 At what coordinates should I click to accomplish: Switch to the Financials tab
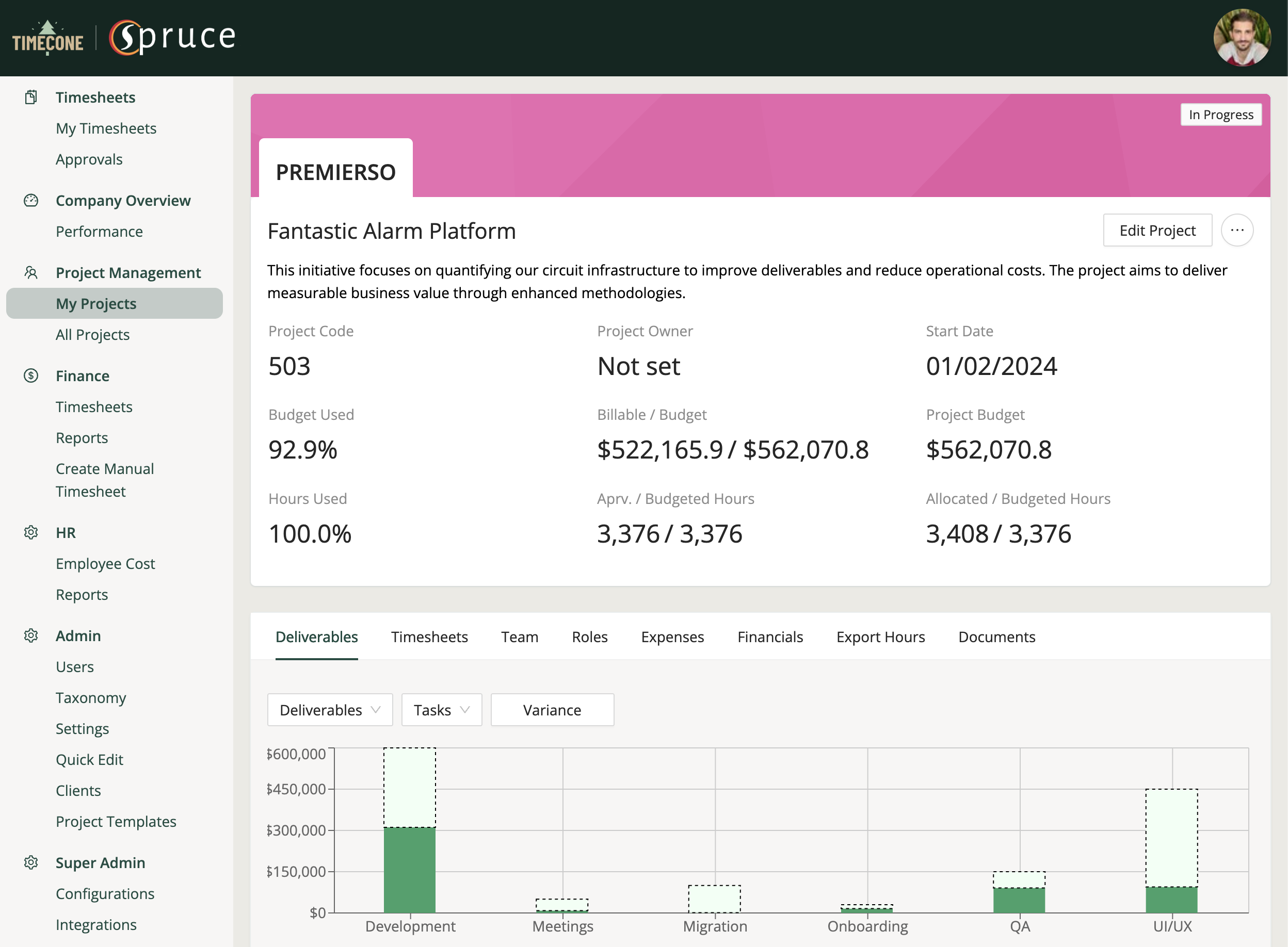tap(770, 636)
